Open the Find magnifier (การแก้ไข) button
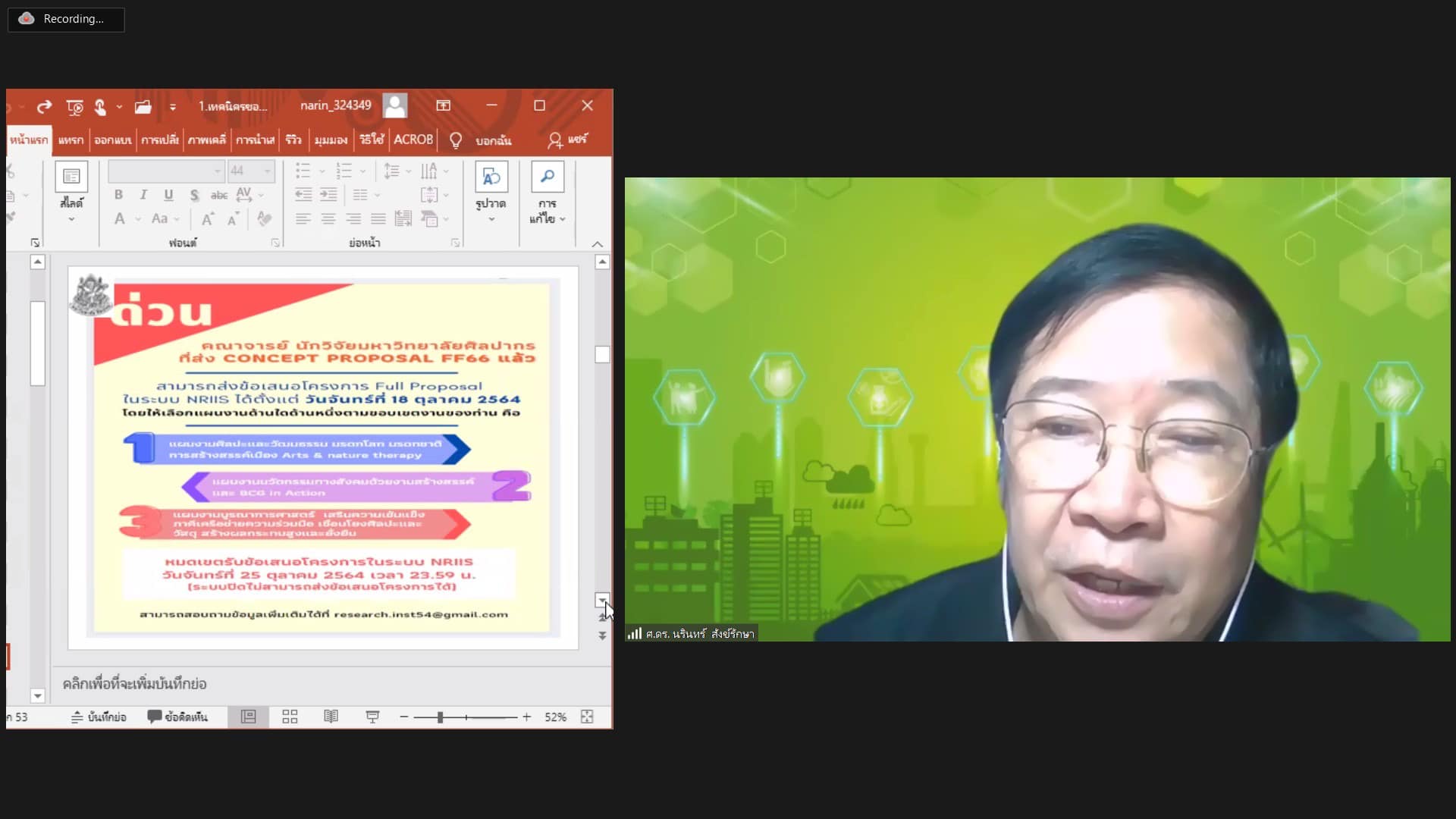Screen dimensions: 1456x819 (547, 177)
